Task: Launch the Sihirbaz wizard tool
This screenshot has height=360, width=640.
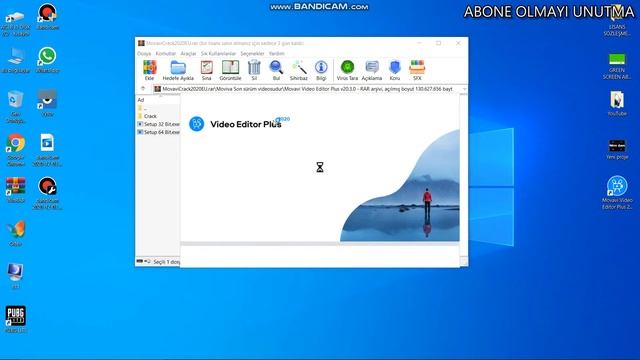Action: pyautogui.click(x=299, y=70)
